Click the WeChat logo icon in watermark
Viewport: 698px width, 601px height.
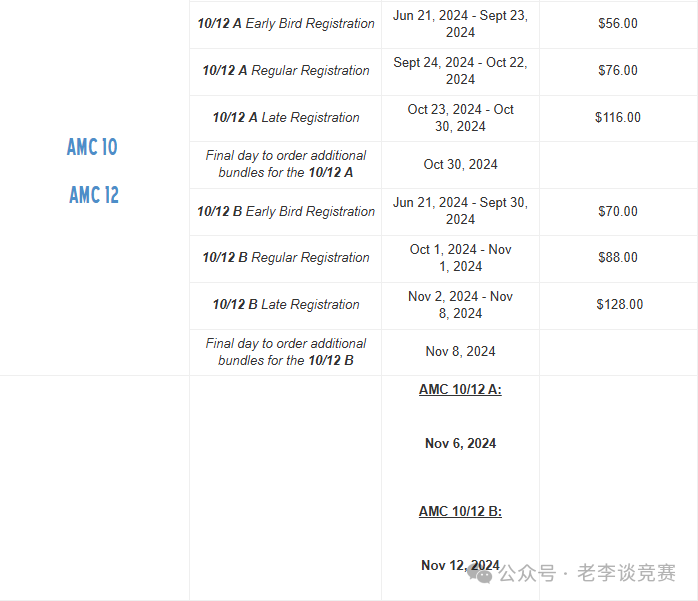click(479, 574)
